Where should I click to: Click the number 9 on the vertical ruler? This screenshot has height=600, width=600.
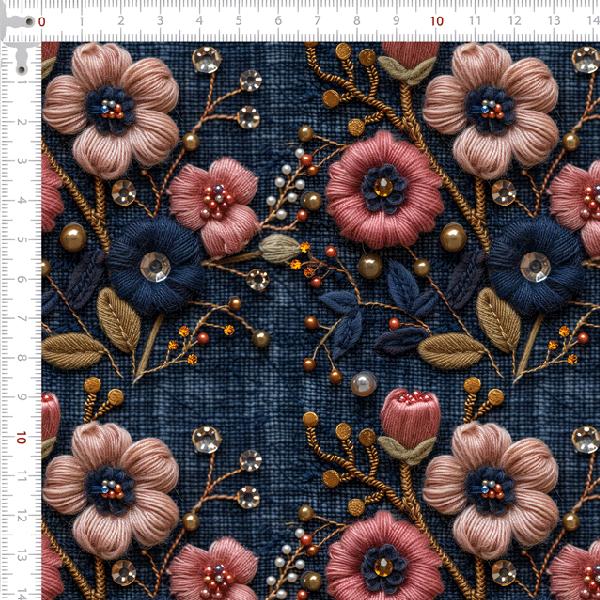[x=22, y=397]
